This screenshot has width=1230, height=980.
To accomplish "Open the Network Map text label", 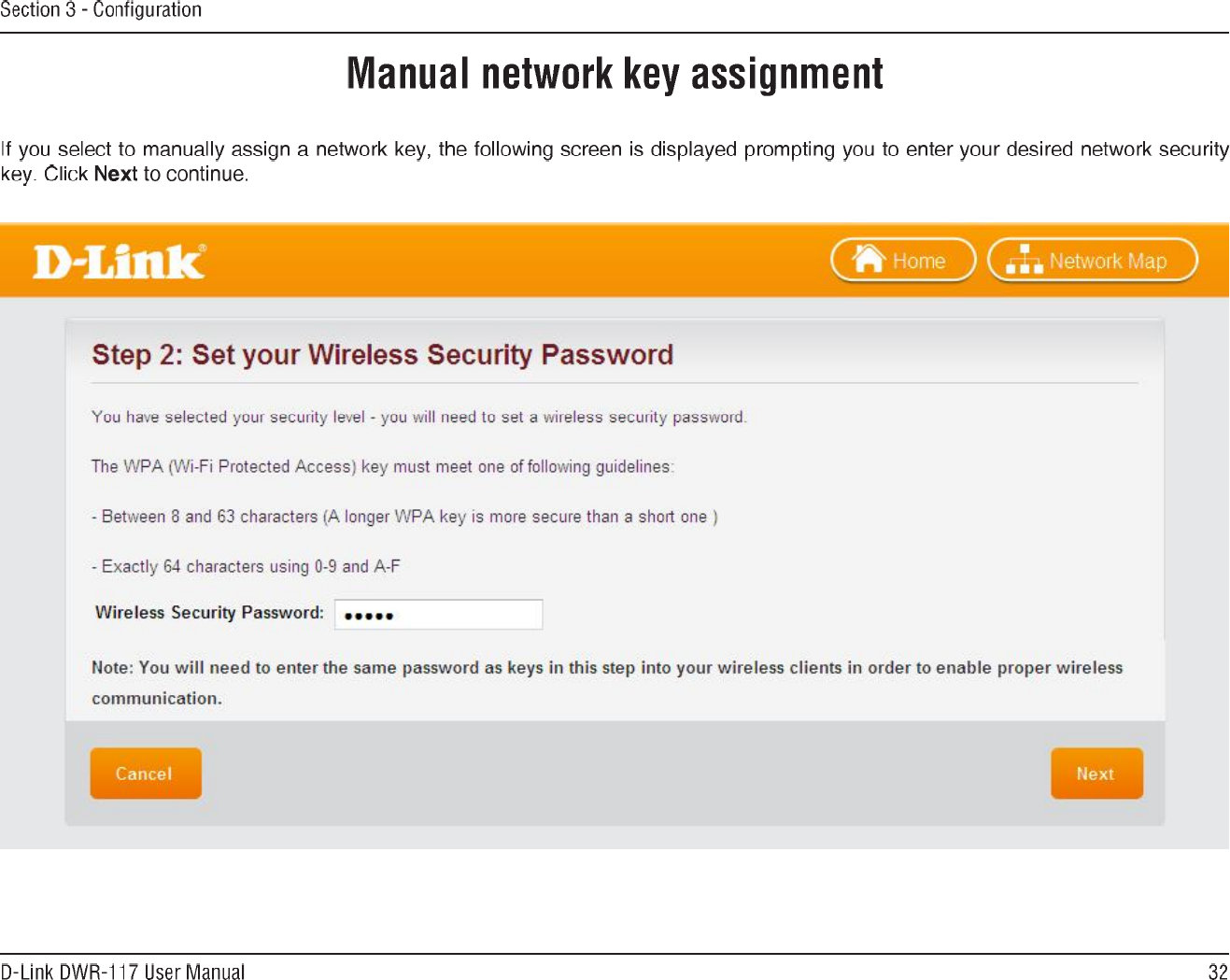I will click(x=1108, y=262).
